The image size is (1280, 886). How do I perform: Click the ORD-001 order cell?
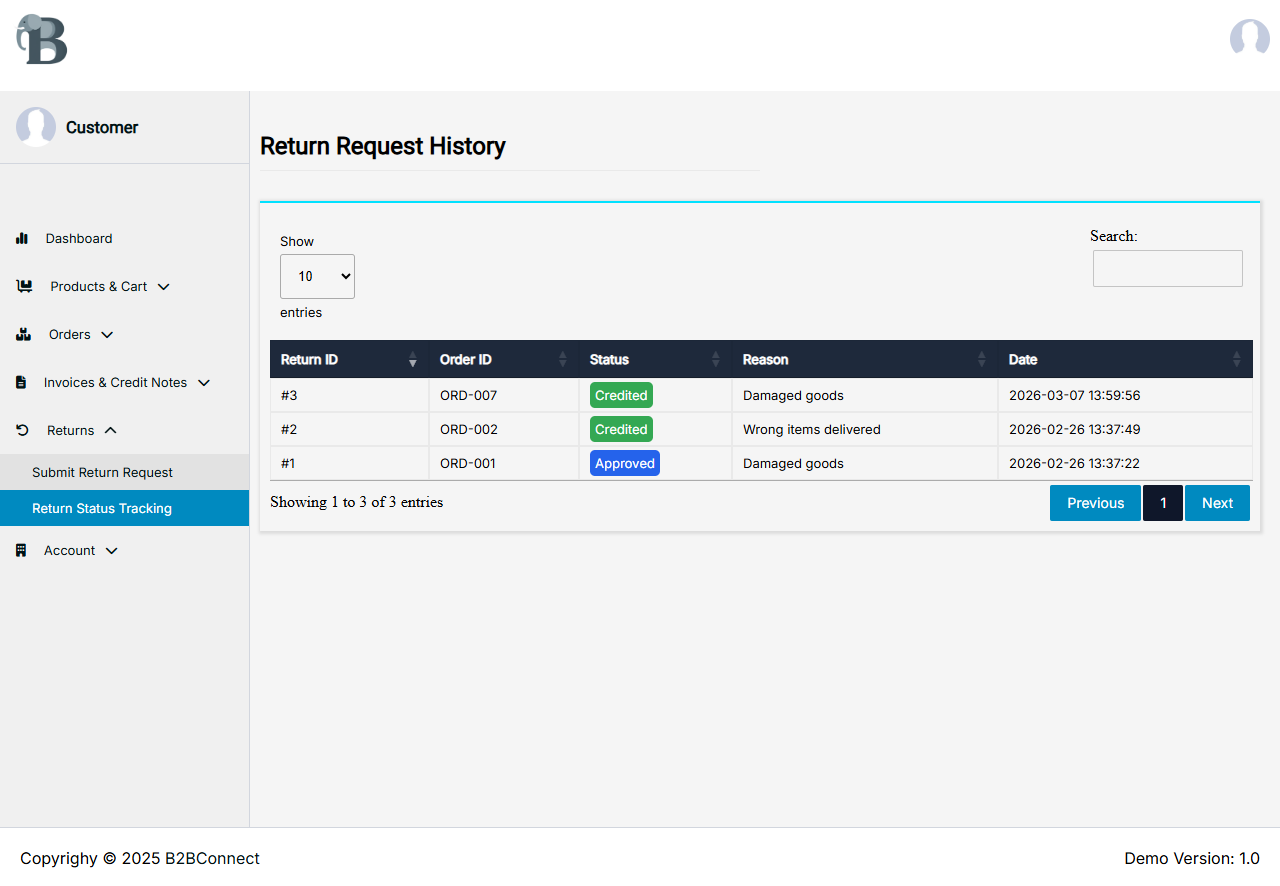pyautogui.click(x=504, y=463)
